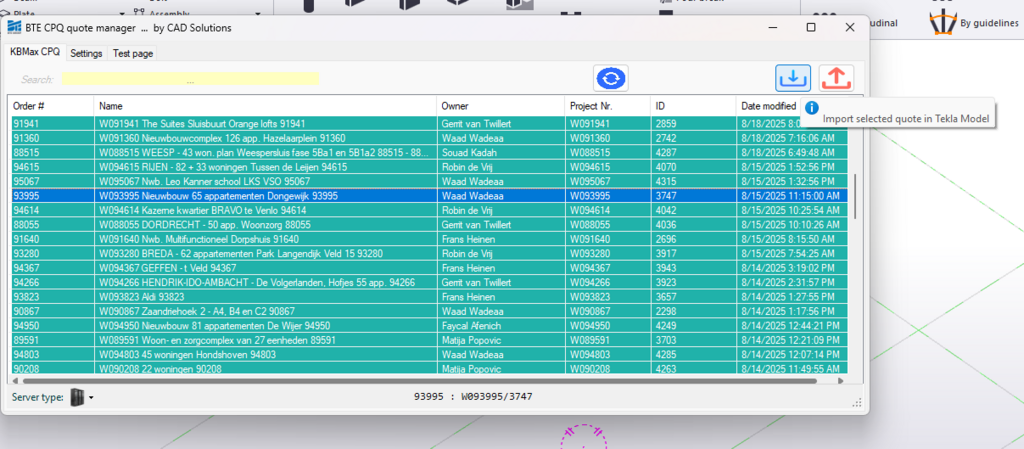Viewport: 1024px width, 449px height.
Task: Click the horizontal scrollbar below the table
Action: point(400,380)
